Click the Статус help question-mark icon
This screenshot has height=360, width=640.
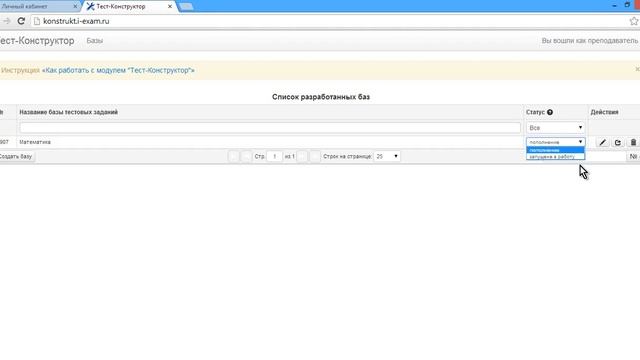coord(550,112)
